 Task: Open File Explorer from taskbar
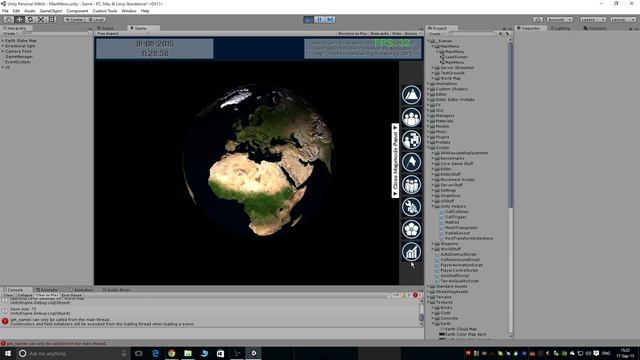coord(188,353)
